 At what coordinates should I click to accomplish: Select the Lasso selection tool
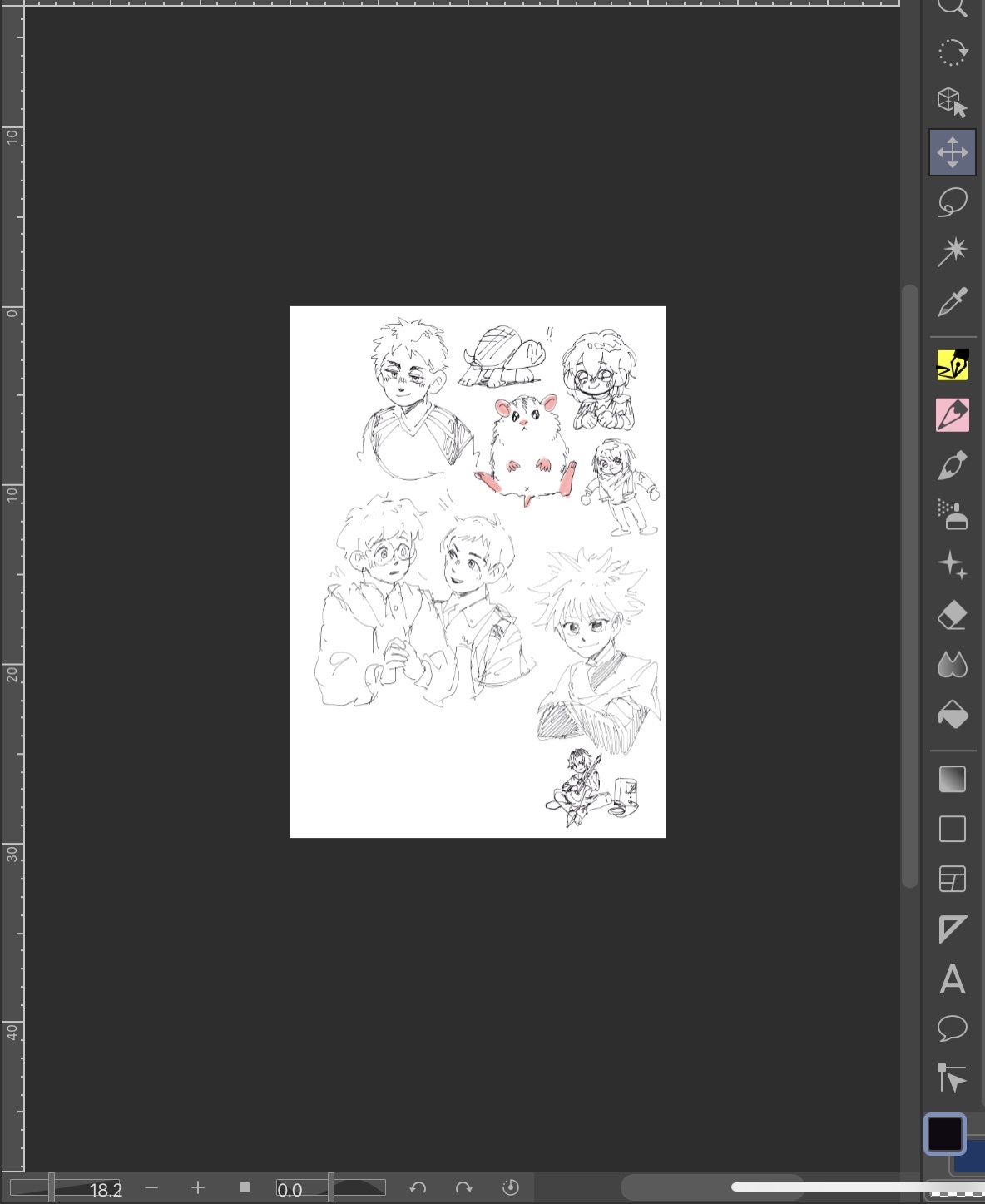click(953, 202)
